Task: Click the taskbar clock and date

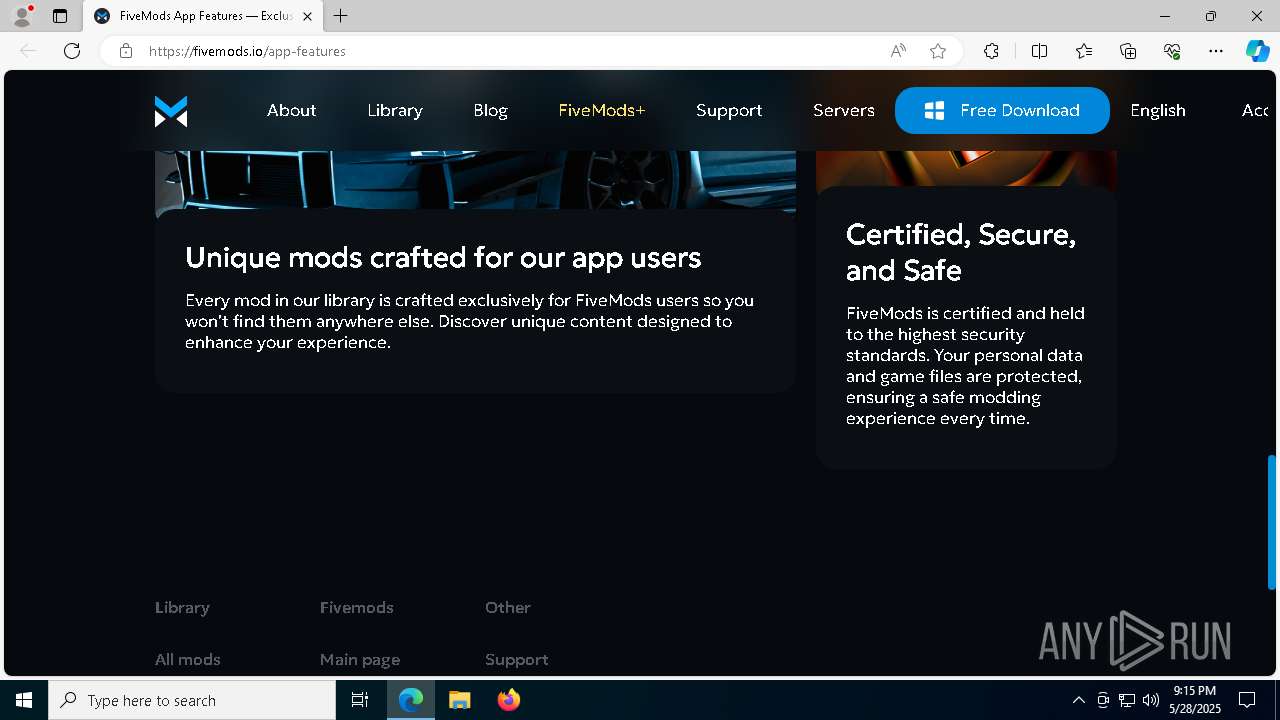Action: pyautogui.click(x=1195, y=700)
